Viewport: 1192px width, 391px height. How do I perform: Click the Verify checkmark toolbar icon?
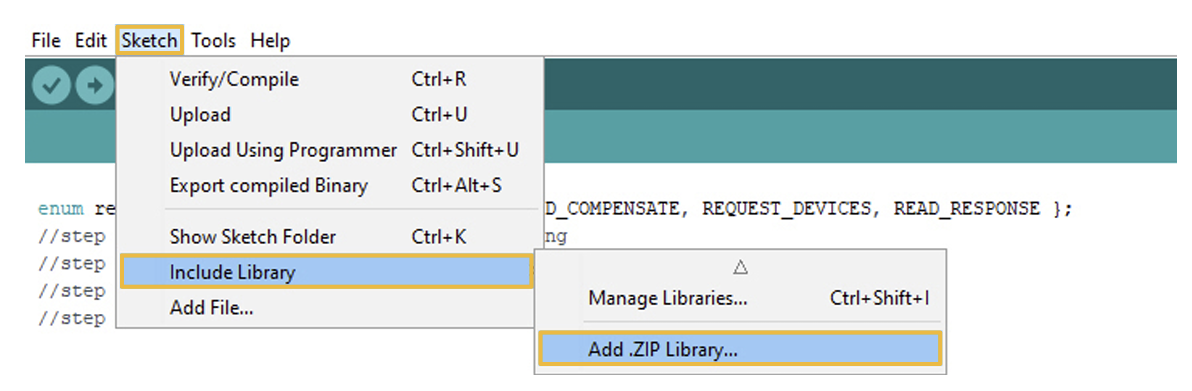click(x=51, y=85)
